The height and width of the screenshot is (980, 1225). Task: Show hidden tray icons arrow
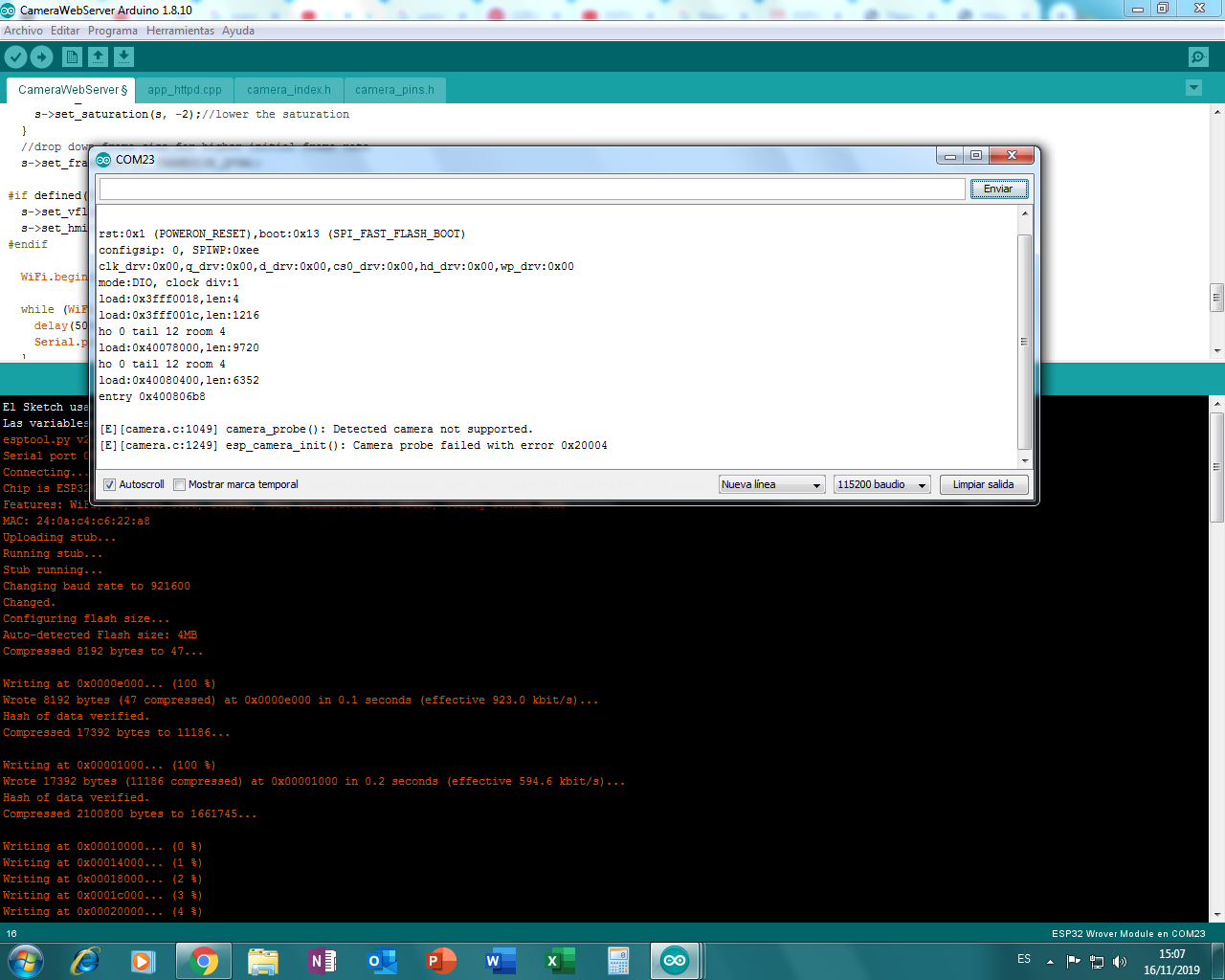(x=1050, y=961)
